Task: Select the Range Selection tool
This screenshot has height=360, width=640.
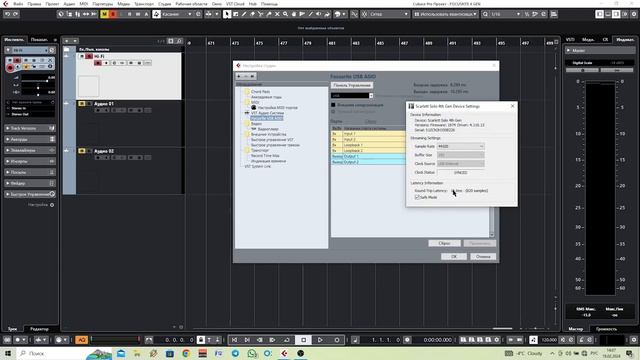Action: (x=236, y=14)
